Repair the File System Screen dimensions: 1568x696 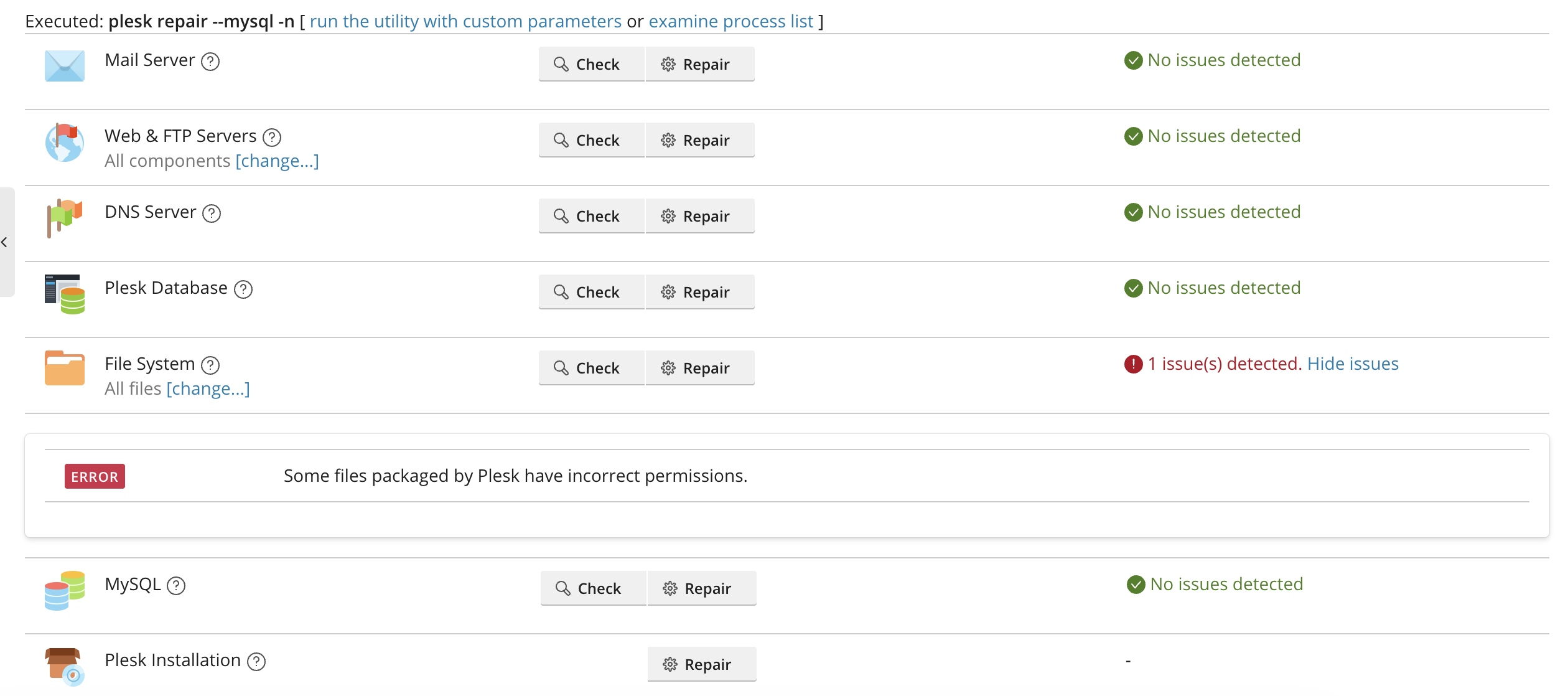click(x=700, y=368)
